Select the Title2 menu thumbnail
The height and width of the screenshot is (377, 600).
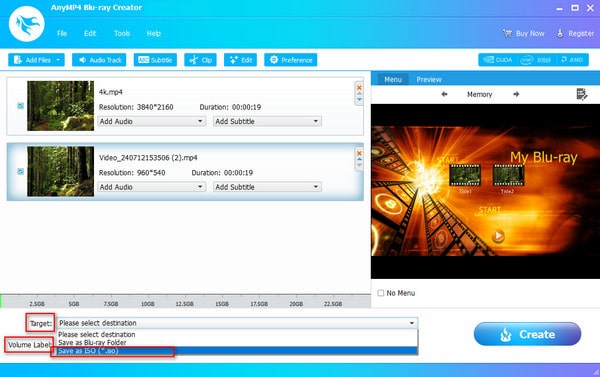click(x=508, y=176)
